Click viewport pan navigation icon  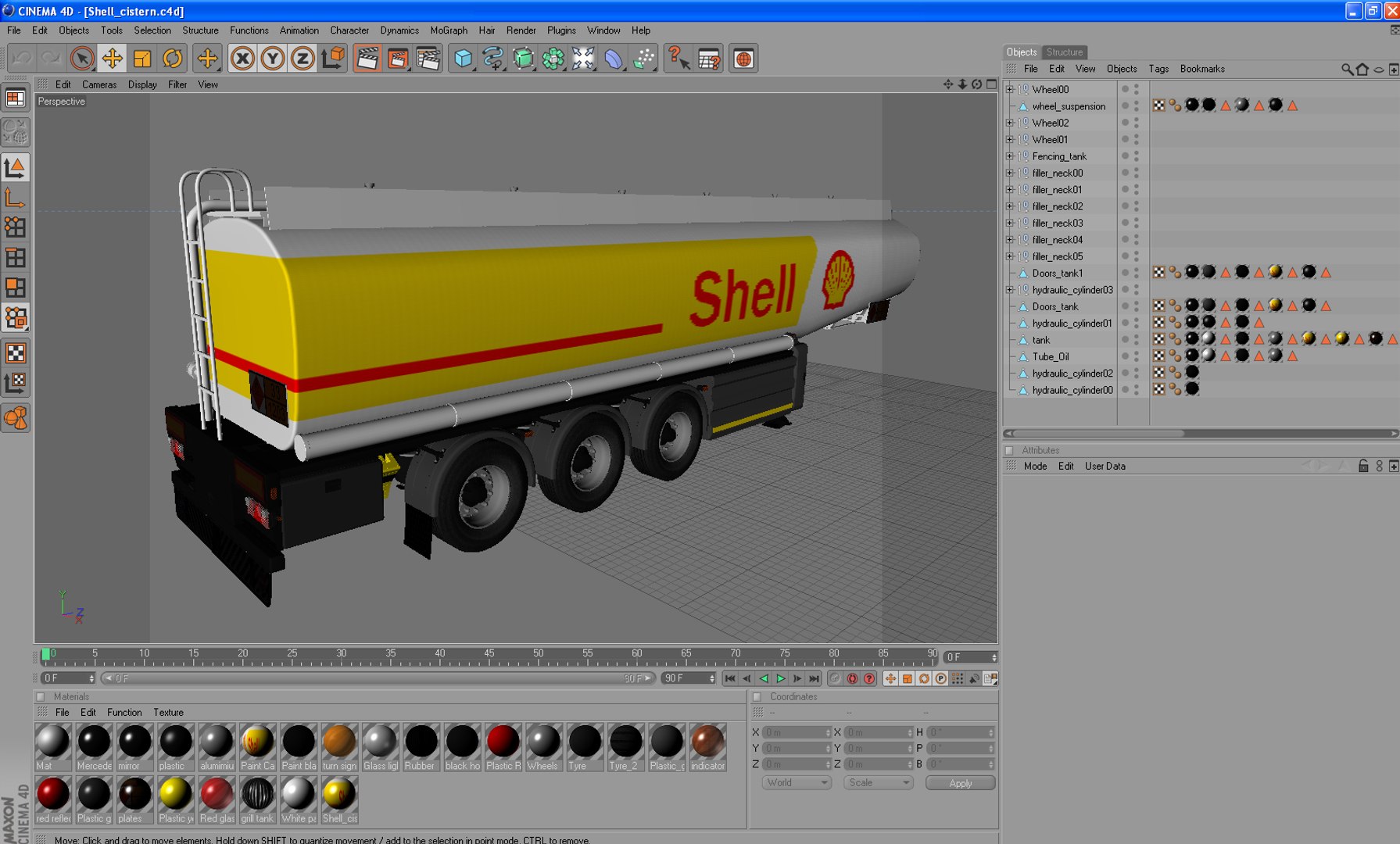(x=948, y=84)
